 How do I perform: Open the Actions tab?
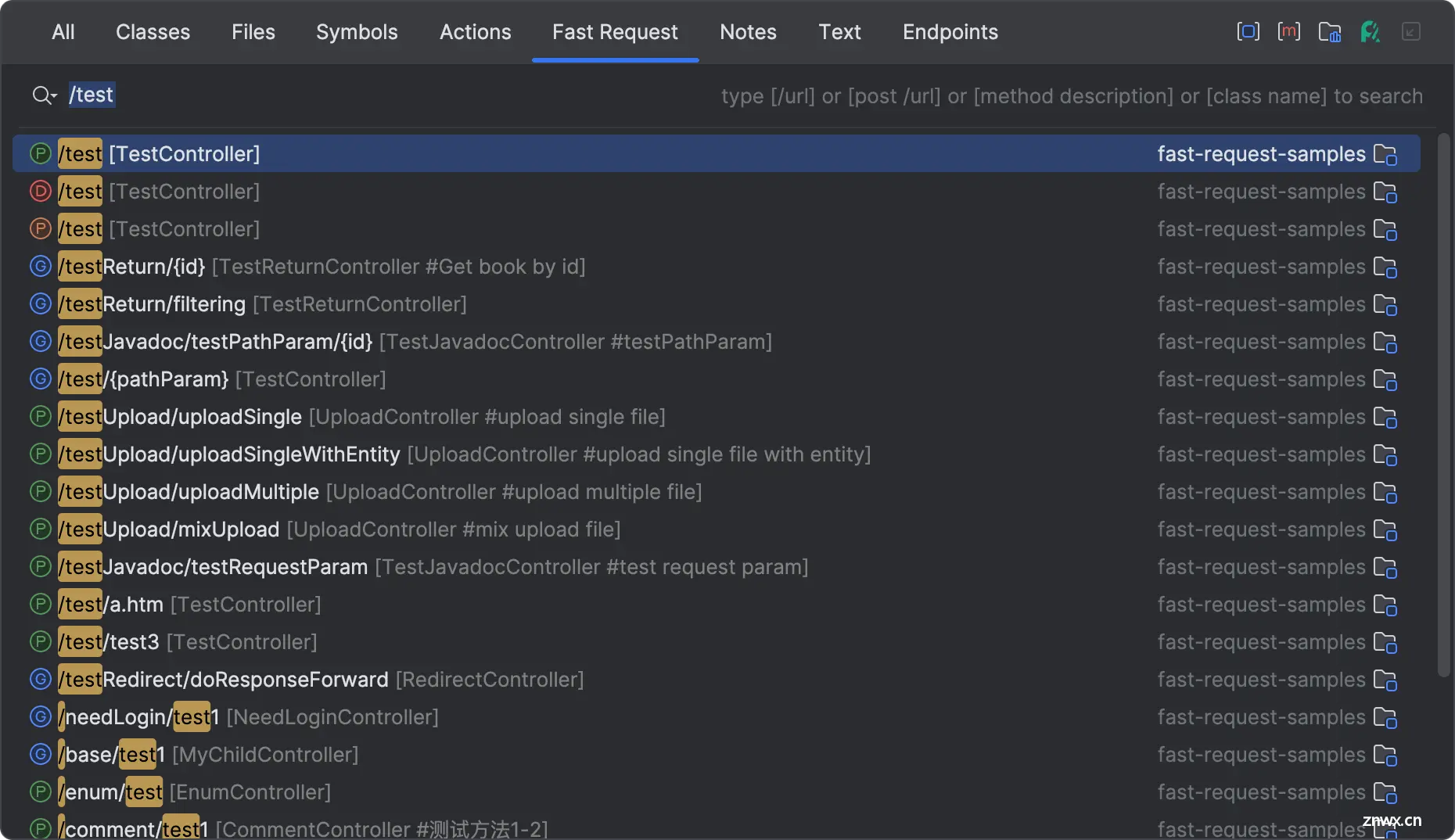coord(475,32)
